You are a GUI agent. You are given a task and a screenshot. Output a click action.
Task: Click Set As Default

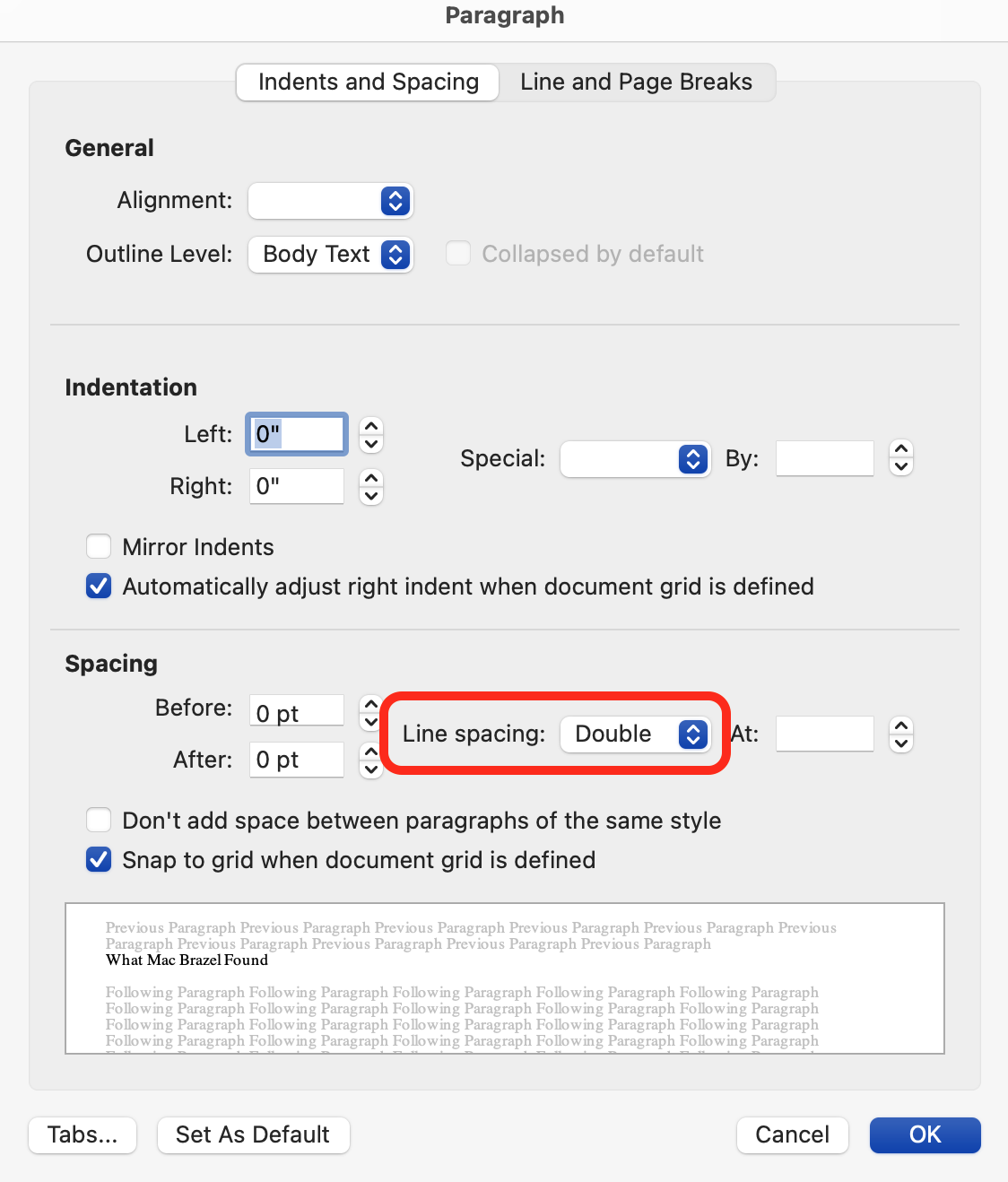point(253,1134)
